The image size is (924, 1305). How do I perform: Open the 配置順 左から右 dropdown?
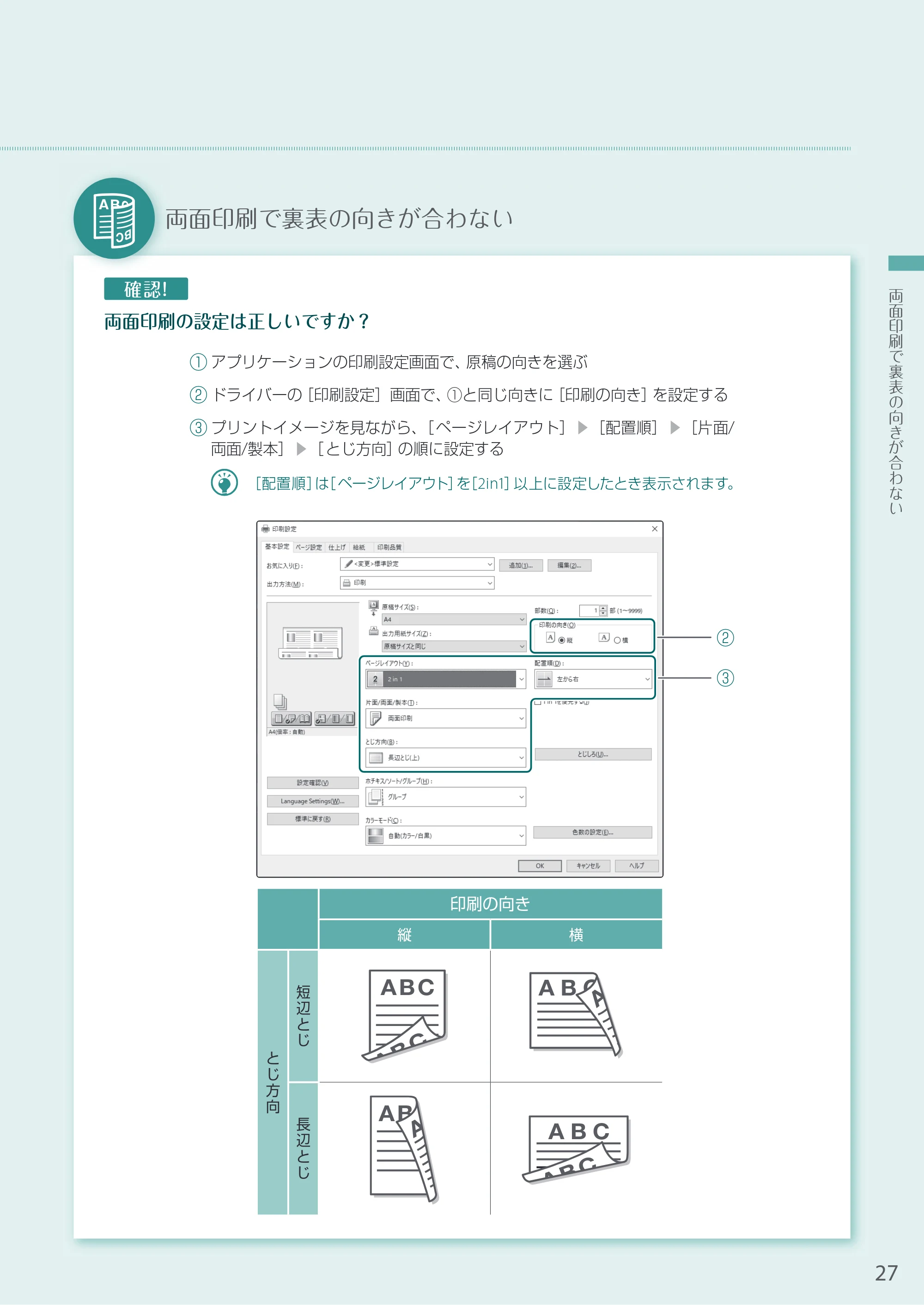[593, 679]
